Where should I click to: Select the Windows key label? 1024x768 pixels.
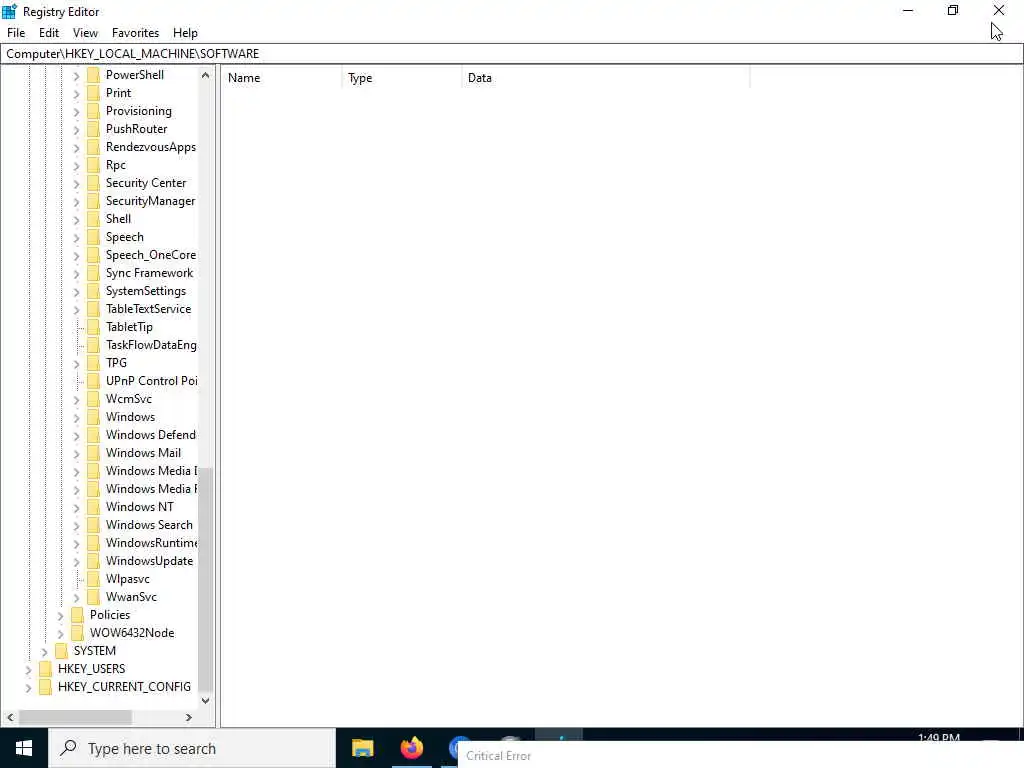[x=131, y=417]
